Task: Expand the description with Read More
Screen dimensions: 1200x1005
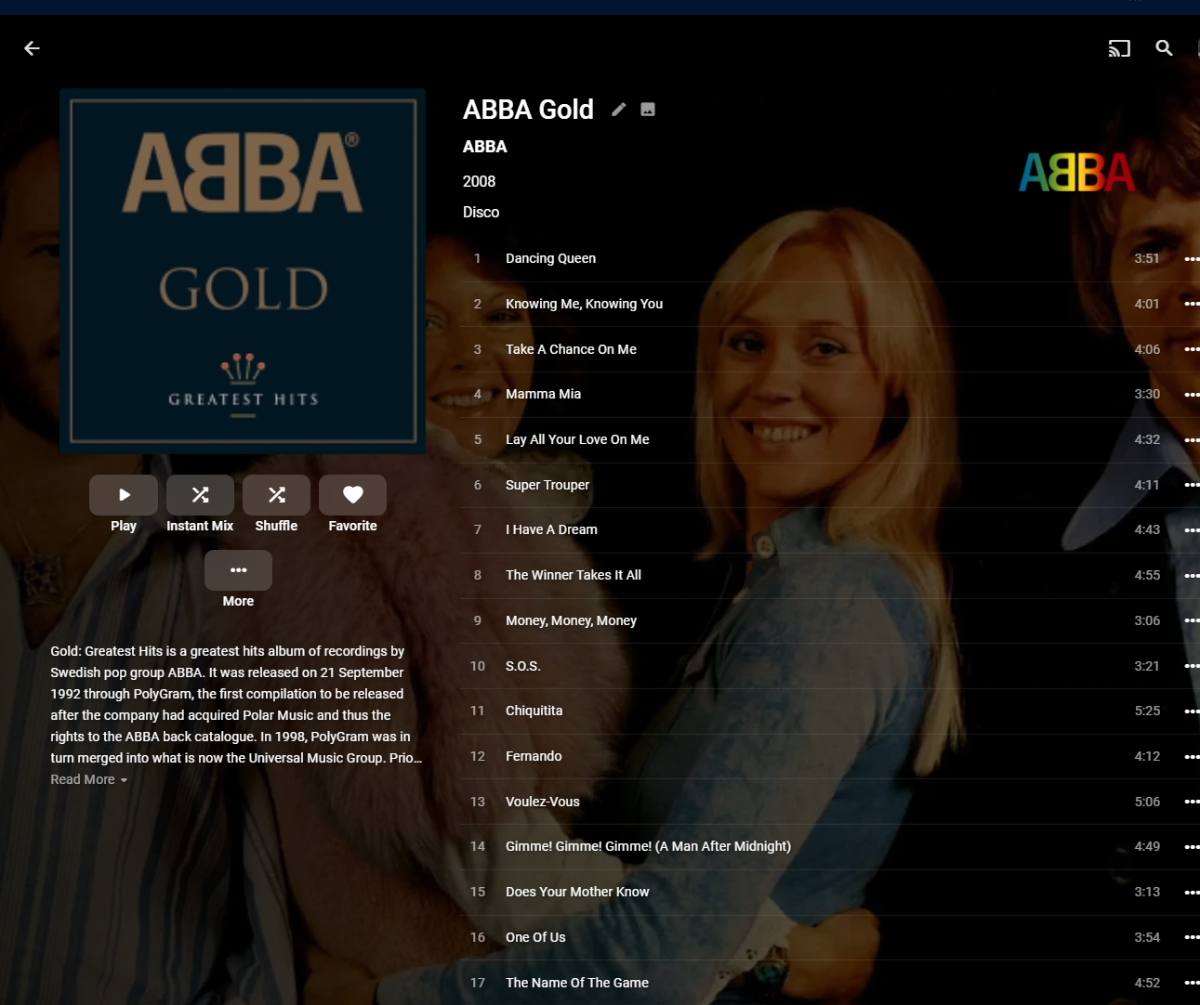Action: coord(89,779)
